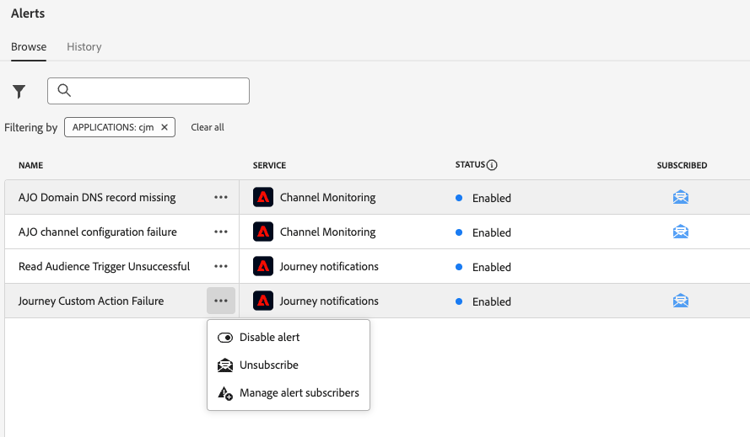
Task: Open Manage alert subscribers option
Action: 298,393
